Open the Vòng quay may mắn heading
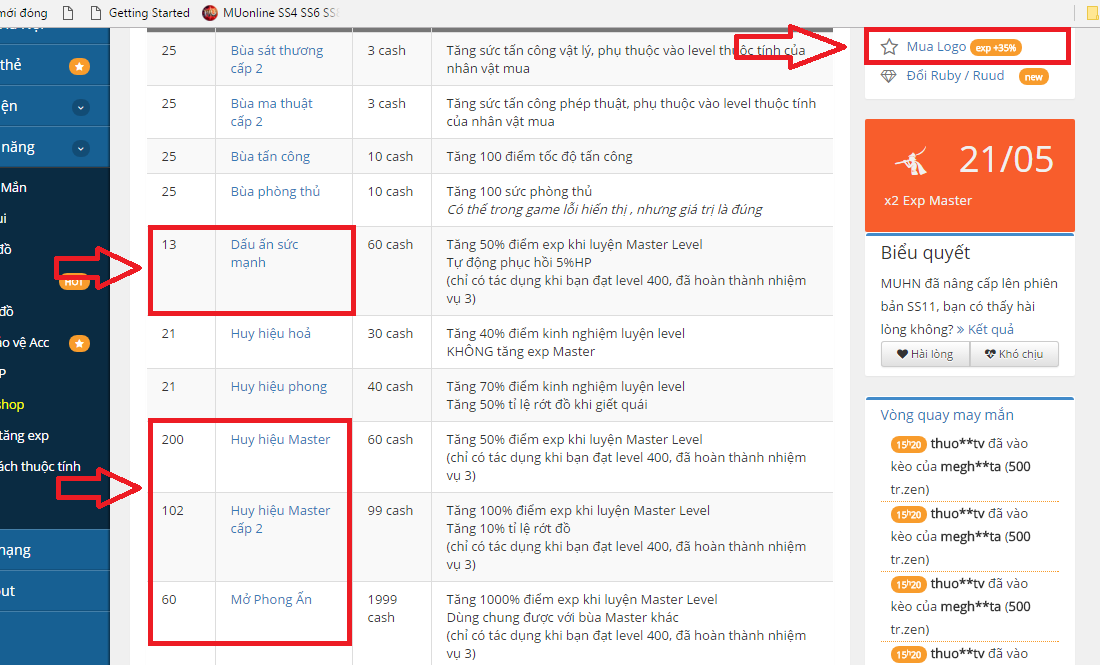1100x666 pixels. pyautogui.click(x=947, y=415)
